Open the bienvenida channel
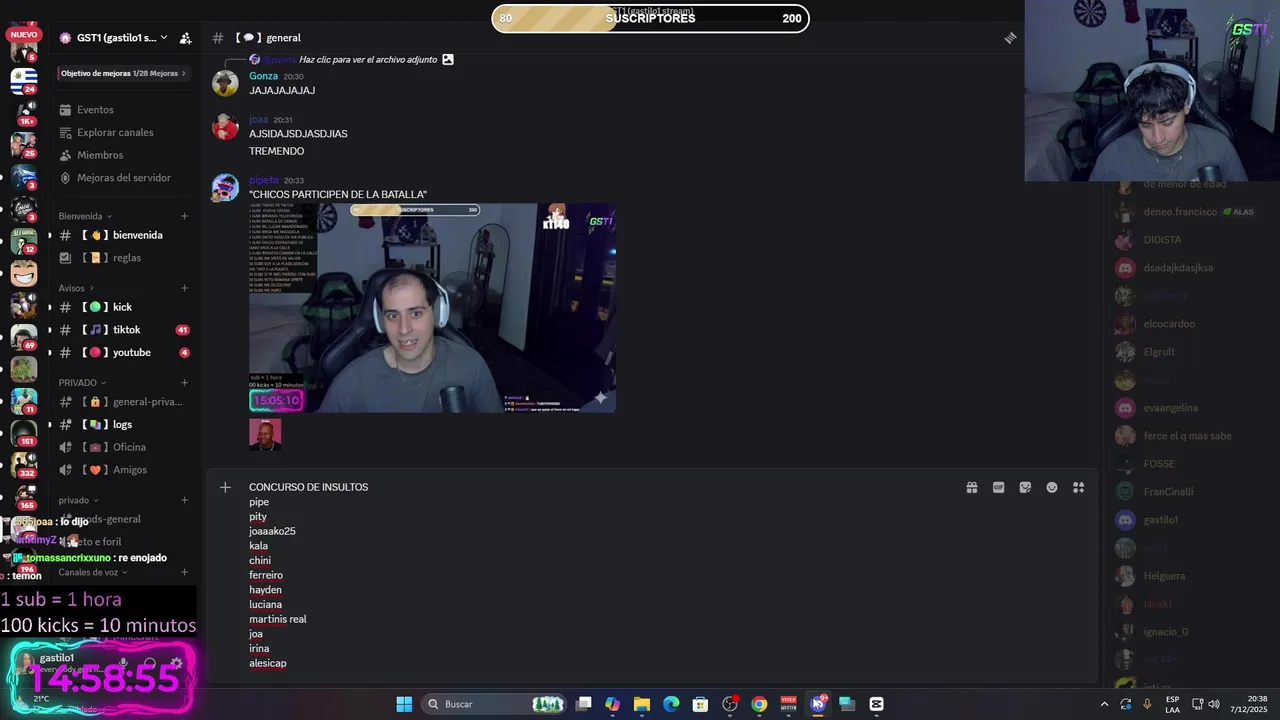The height and width of the screenshot is (720, 1280). pos(124,235)
